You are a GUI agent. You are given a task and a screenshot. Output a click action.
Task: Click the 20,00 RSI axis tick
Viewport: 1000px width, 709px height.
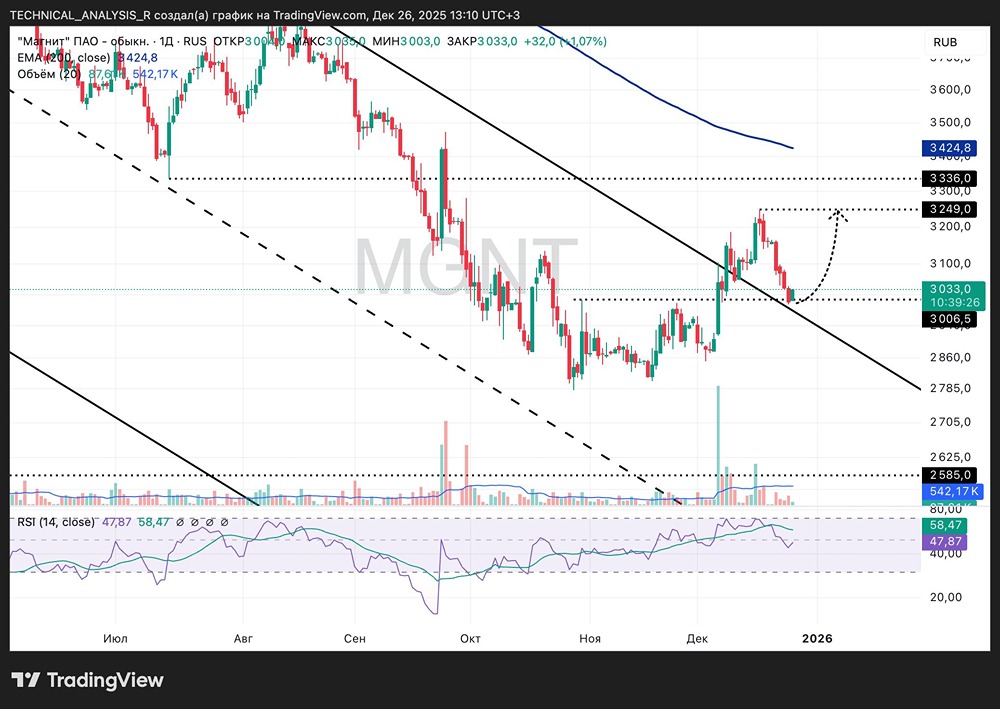(946, 597)
